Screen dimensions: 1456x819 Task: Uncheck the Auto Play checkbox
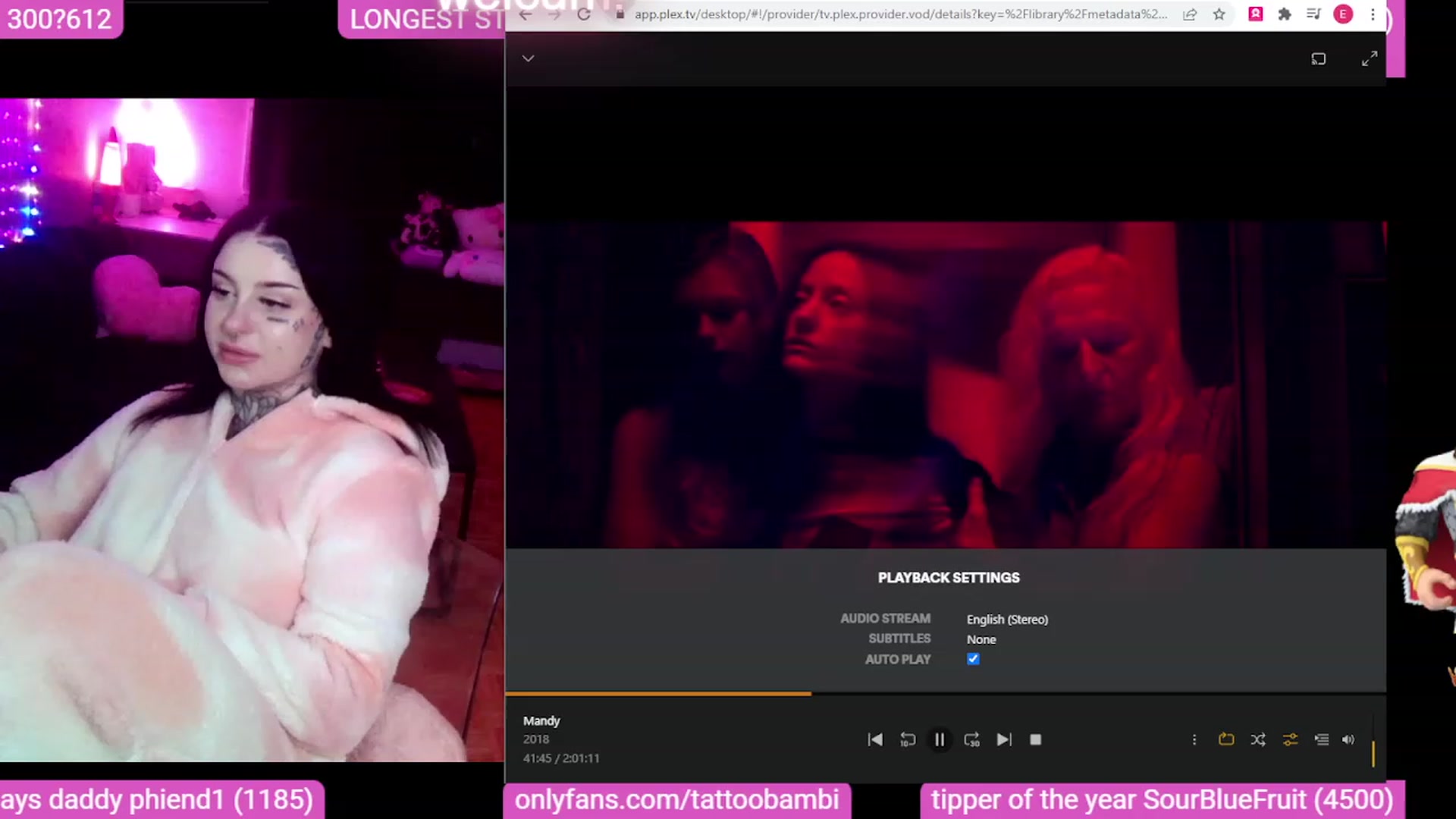point(973,659)
